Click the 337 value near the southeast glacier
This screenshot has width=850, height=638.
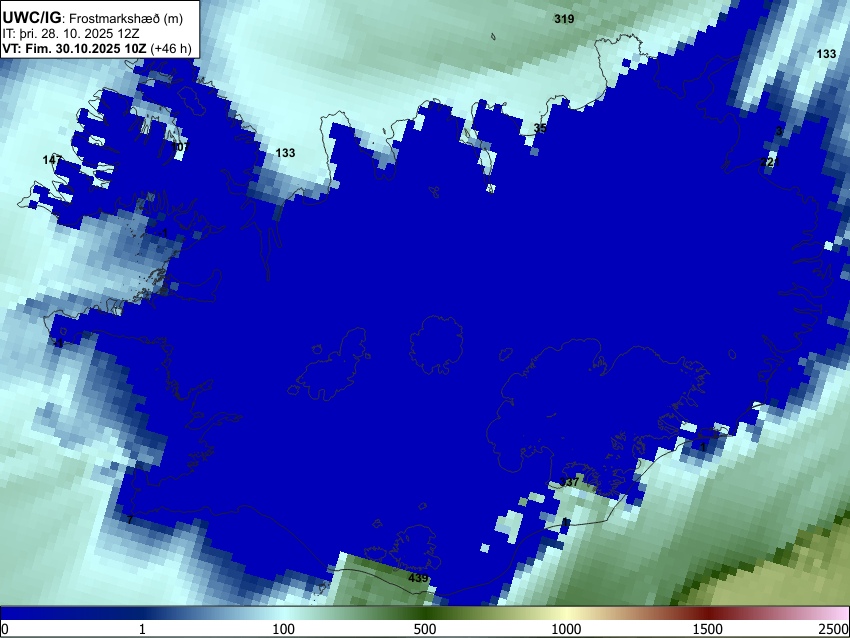570,482
